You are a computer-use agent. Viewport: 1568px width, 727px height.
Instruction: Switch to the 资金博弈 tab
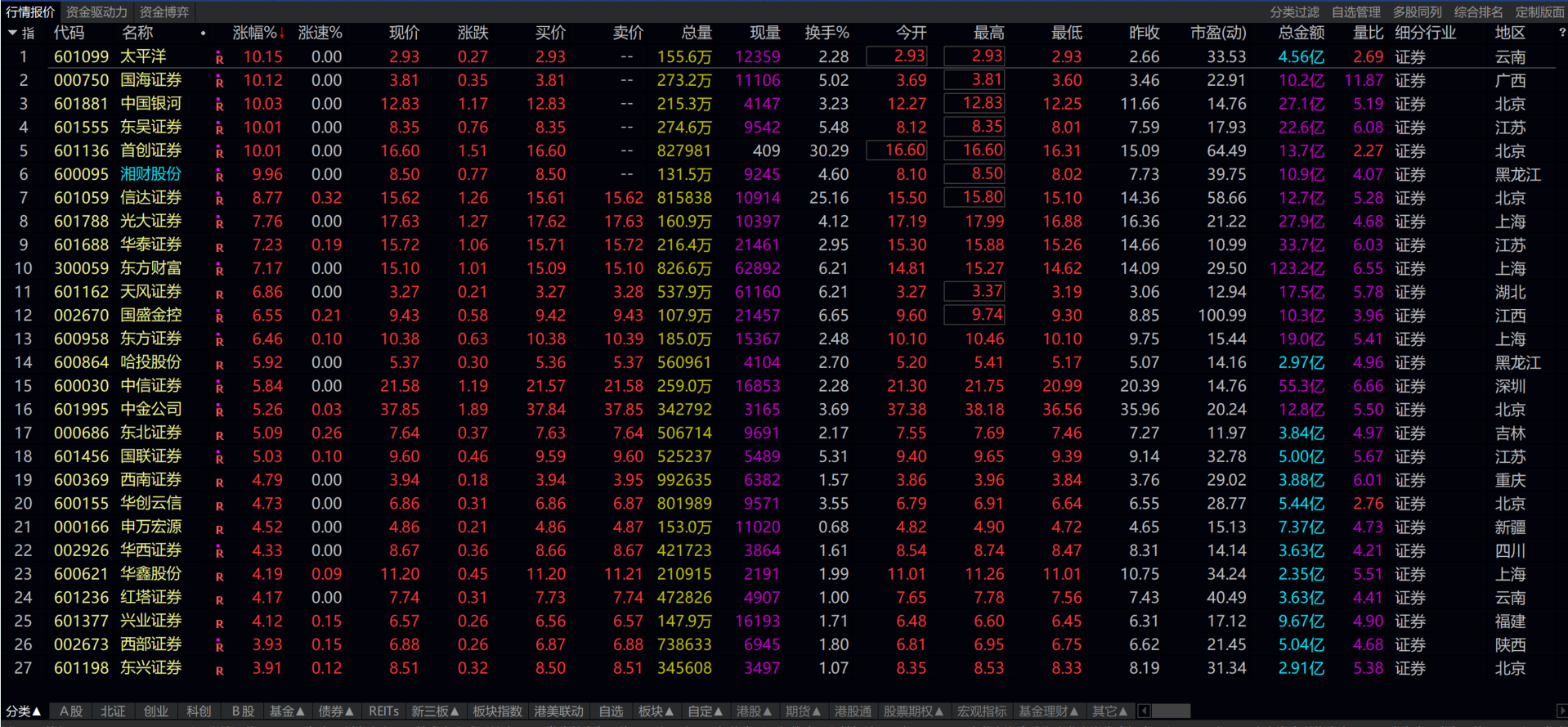point(164,11)
